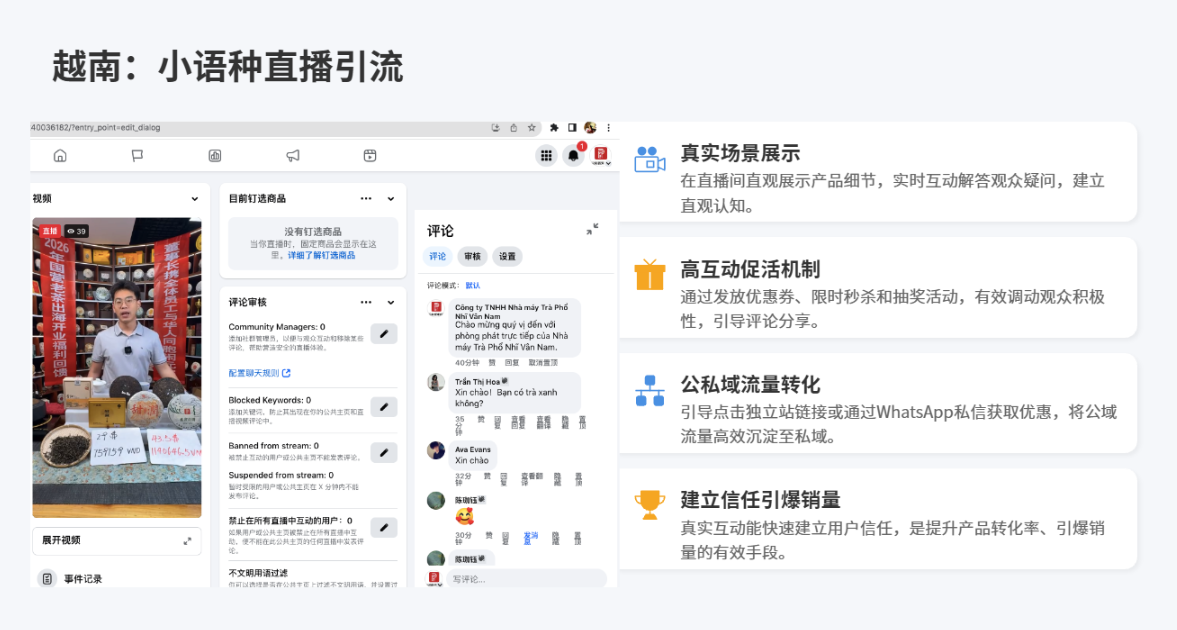Screen dimensions: 1177x630
Task: Open notifications bell with red badge
Action: [573, 155]
